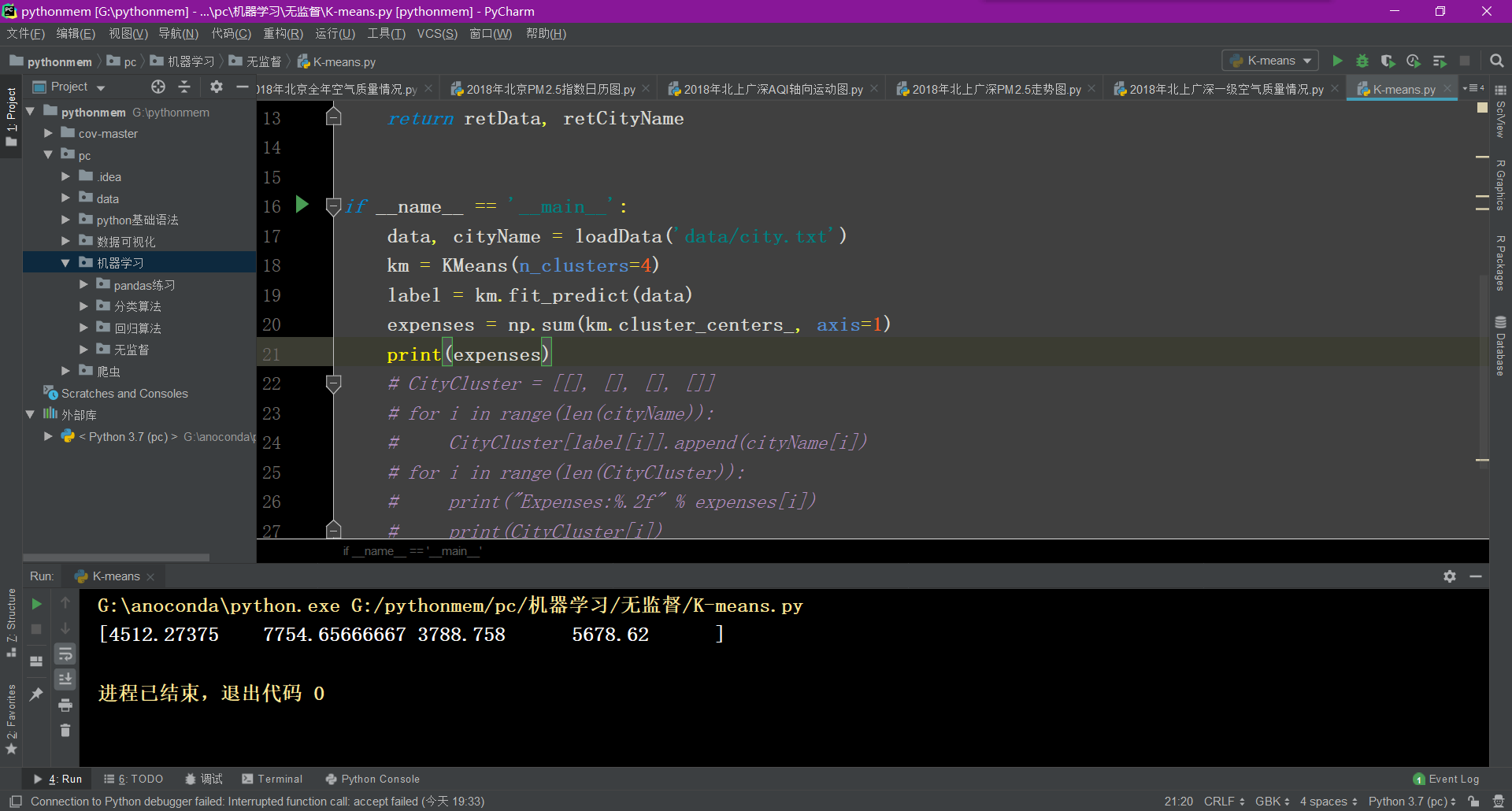This screenshot has height=811, width=1512.
Task: Click the CRLF line separator in status bar
Action: (1224, 801)
